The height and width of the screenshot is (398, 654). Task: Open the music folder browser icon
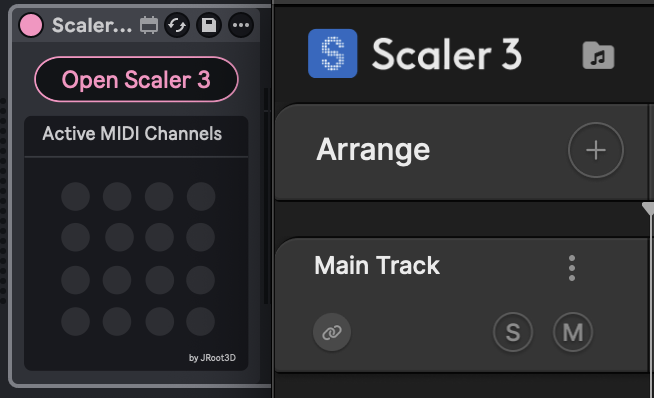click(598, 55)
